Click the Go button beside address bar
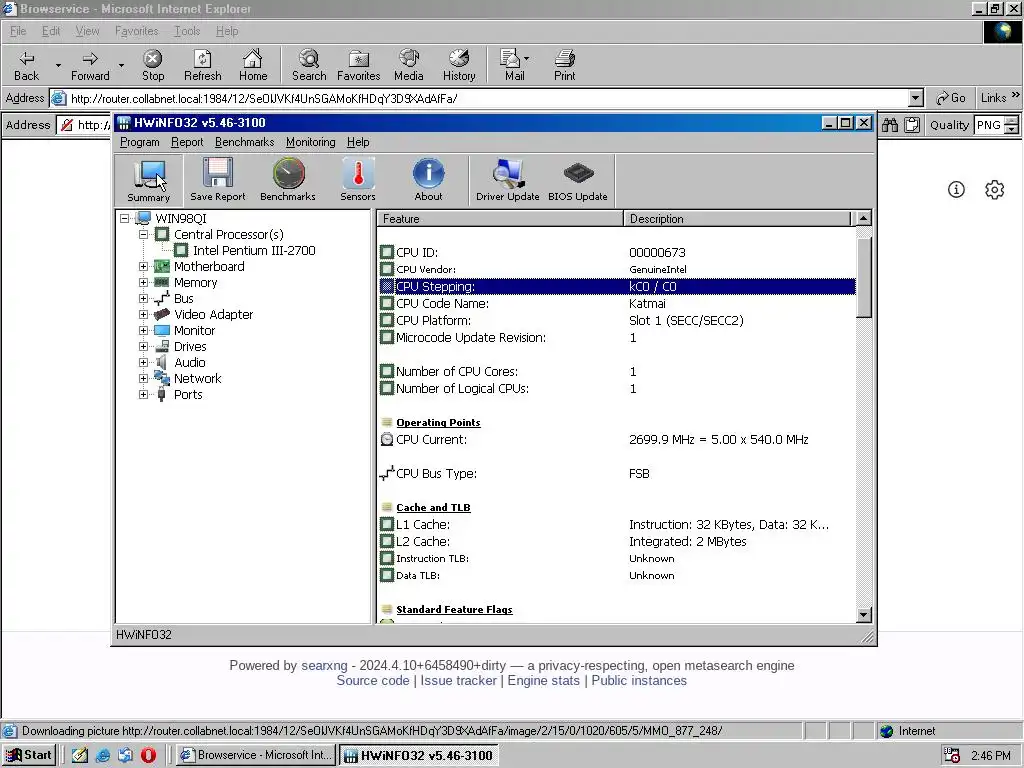 950,98
